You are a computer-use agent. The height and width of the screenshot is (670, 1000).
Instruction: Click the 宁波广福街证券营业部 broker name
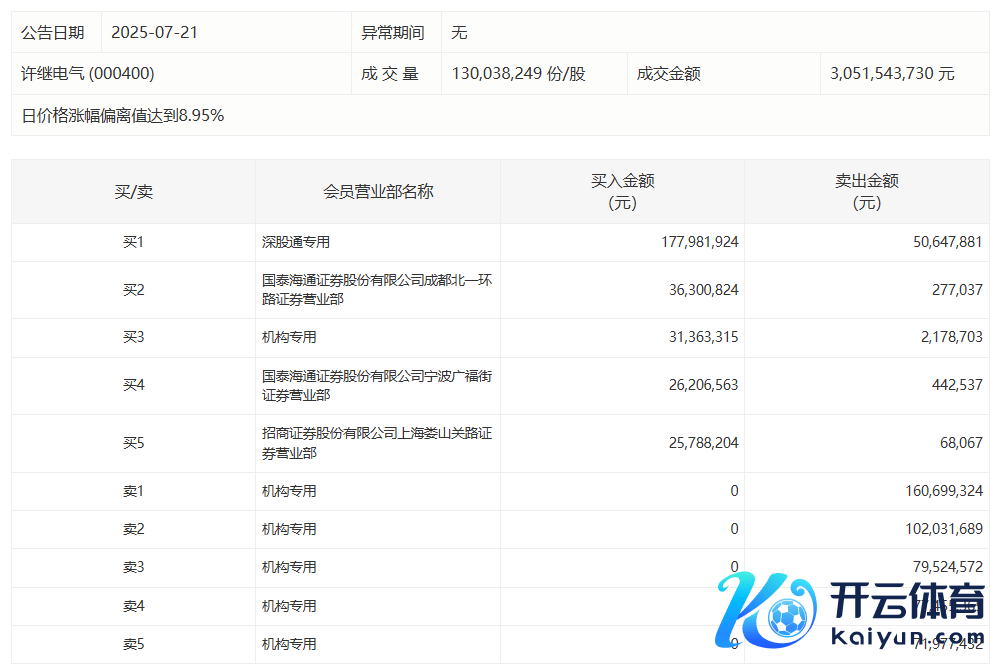[376, 386]
